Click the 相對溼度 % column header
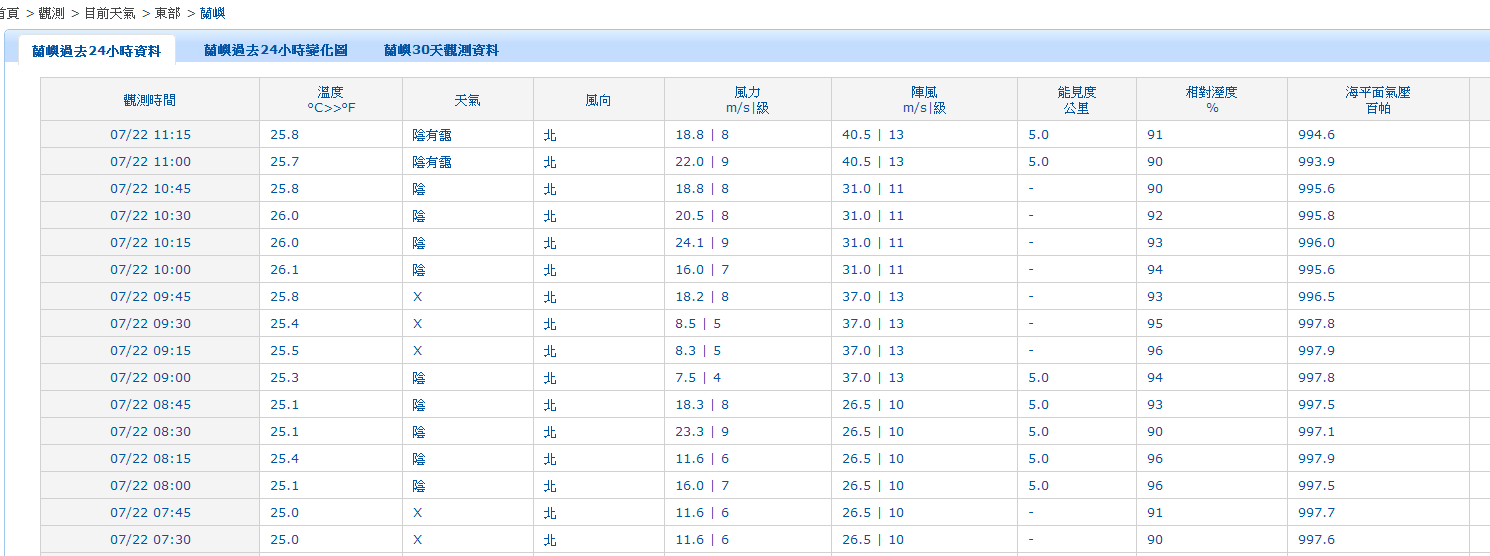The height and width of the screenshot is (556, 1490). click(x=1211, y=100)
